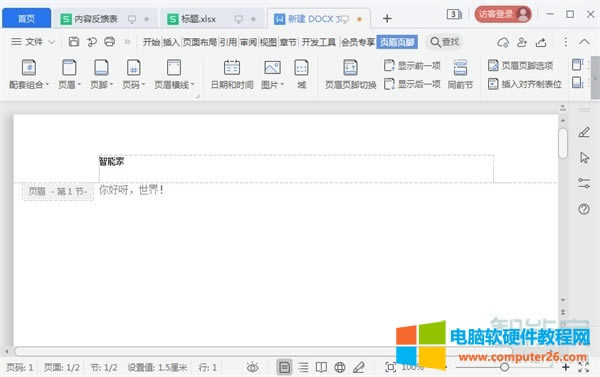Toggle writing mode pen icon in status bar
The image size is (600, 377).
(359, 368)
